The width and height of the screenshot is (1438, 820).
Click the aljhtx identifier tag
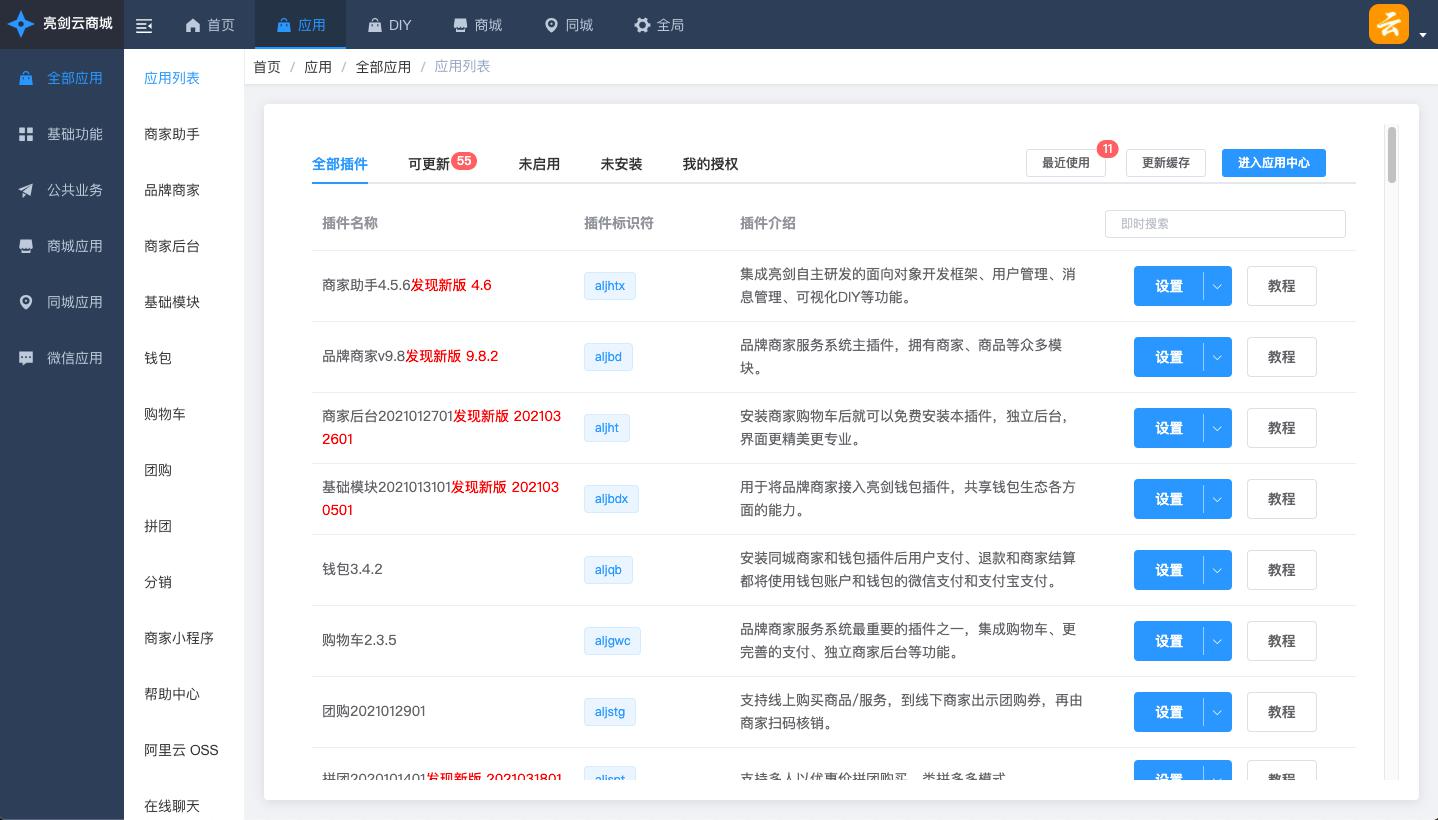point(610,286)
